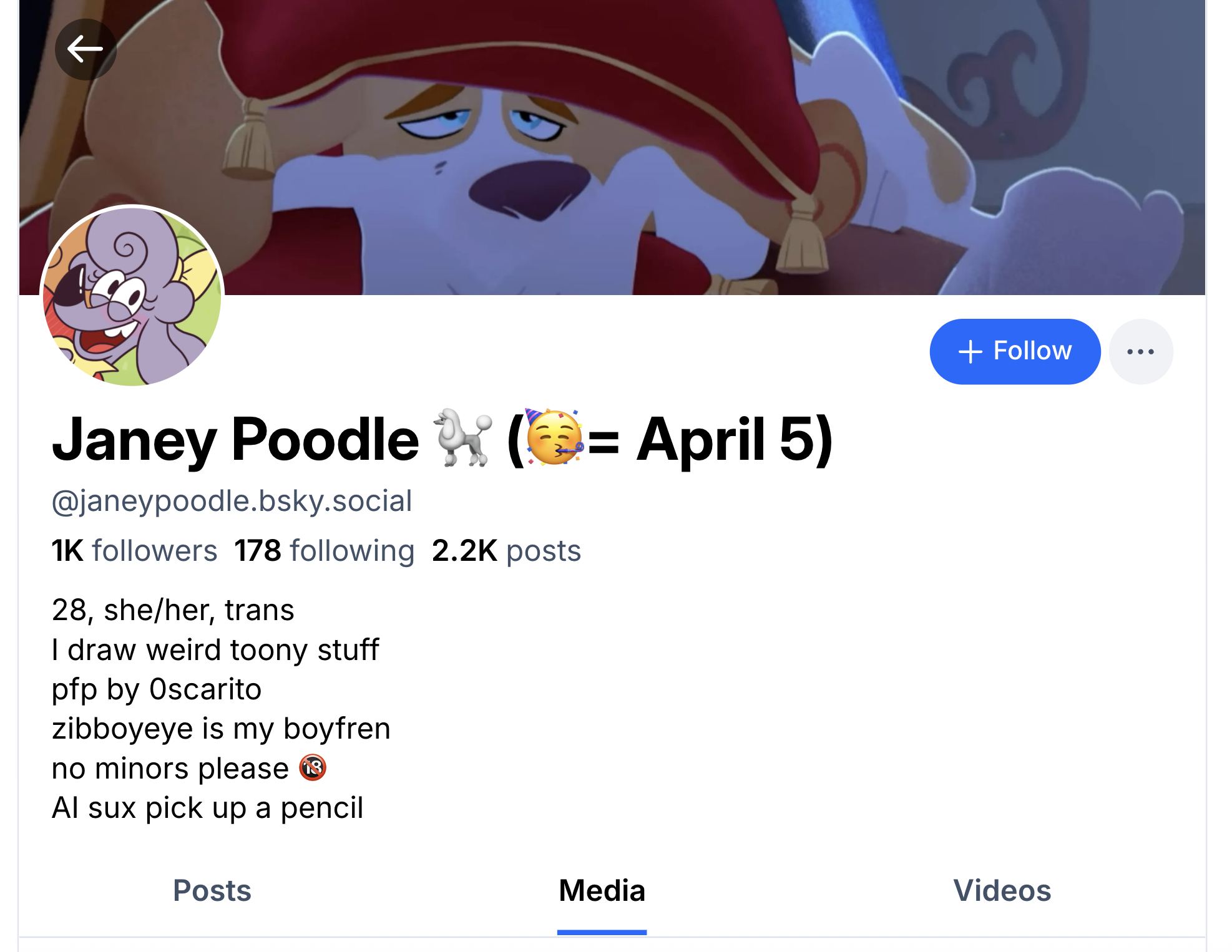Click the 2.2K posts count

(506, 551)
